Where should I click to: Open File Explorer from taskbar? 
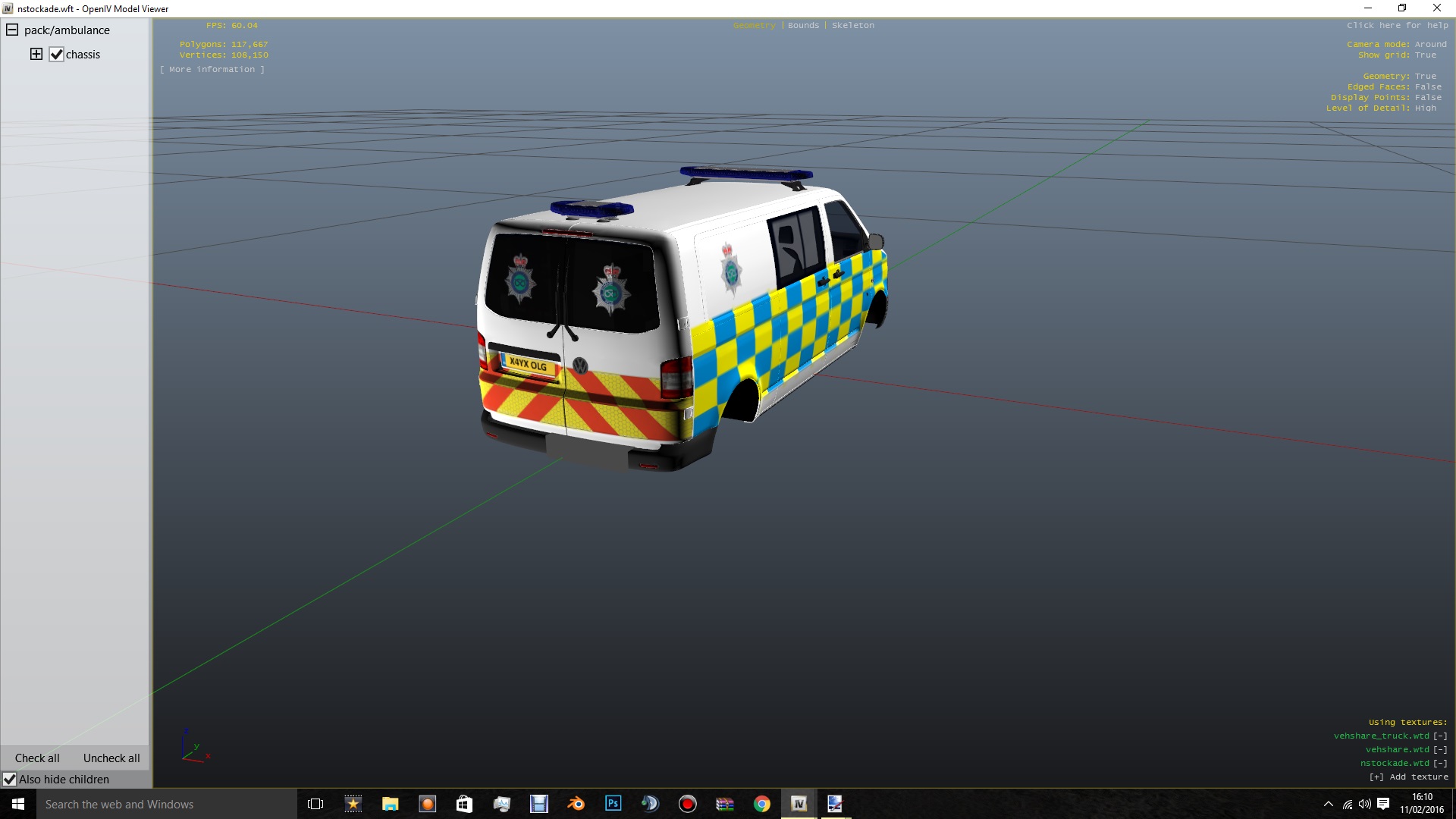pos(390,804)
